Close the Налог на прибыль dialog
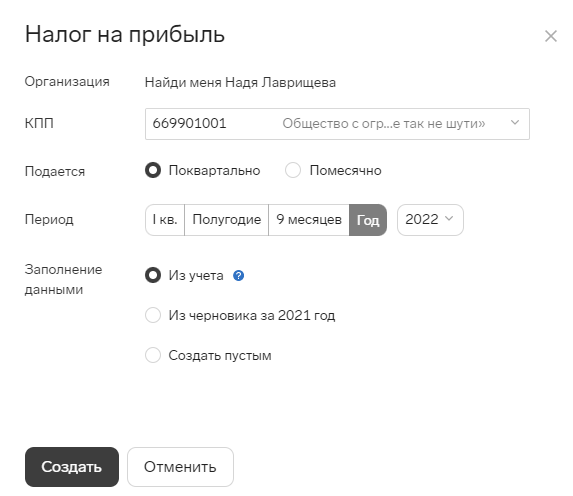 coord(551,36)
